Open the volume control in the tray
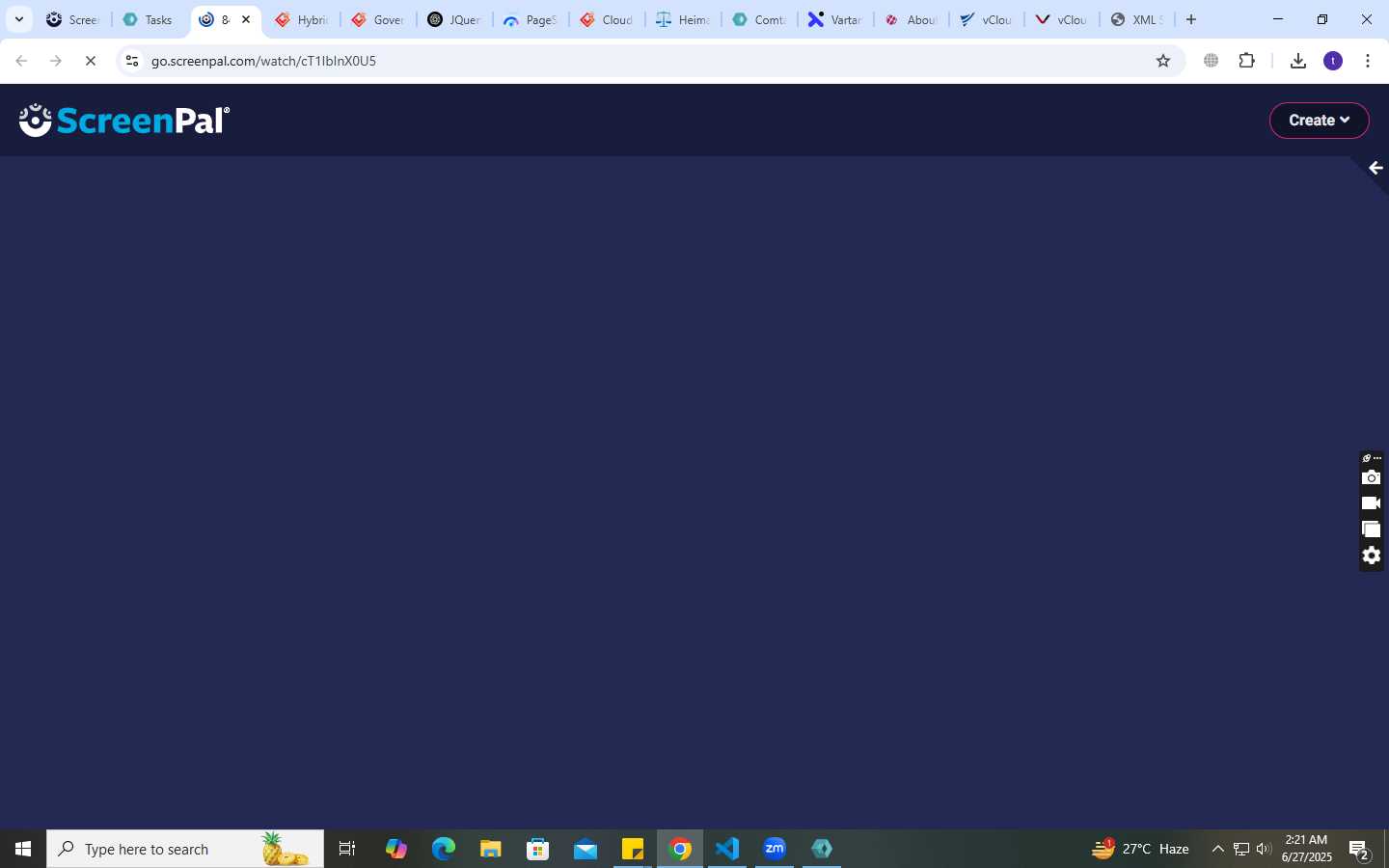The image size is (1389, 868). [1264, 849]
